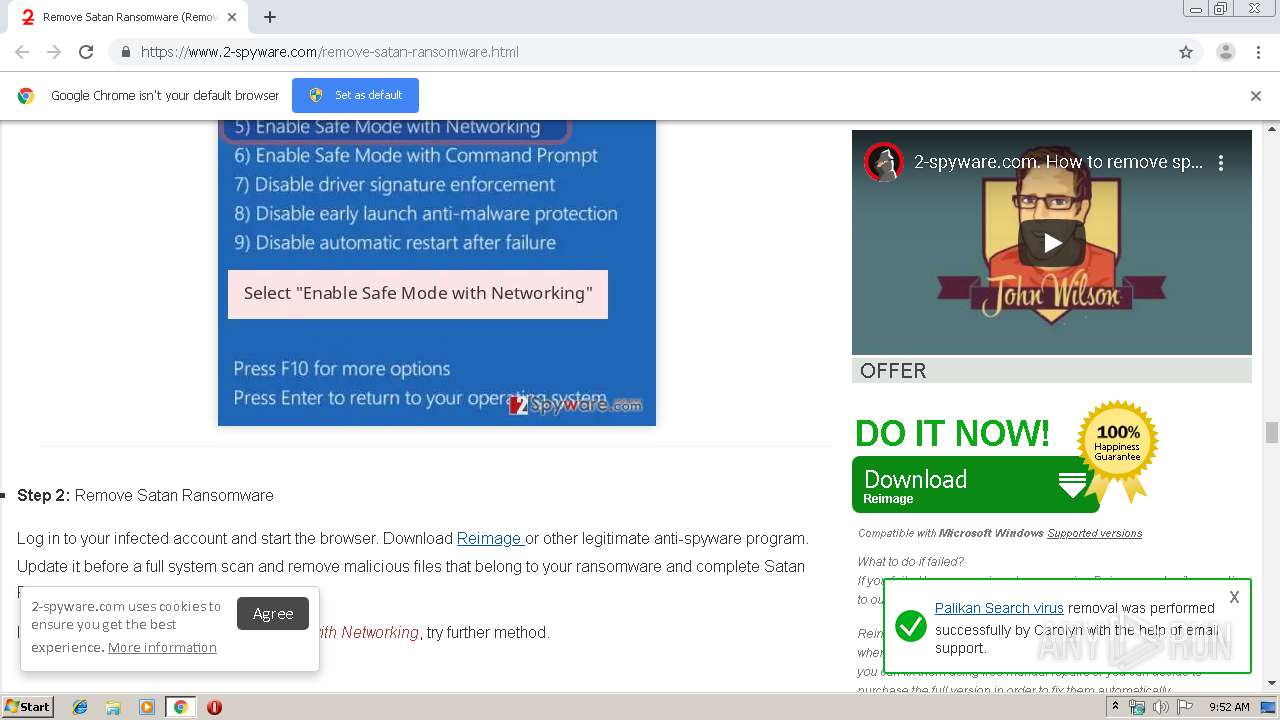The image size is (1280, 720).
Task: Click the address bar URL
Action: tap(330, 52)
